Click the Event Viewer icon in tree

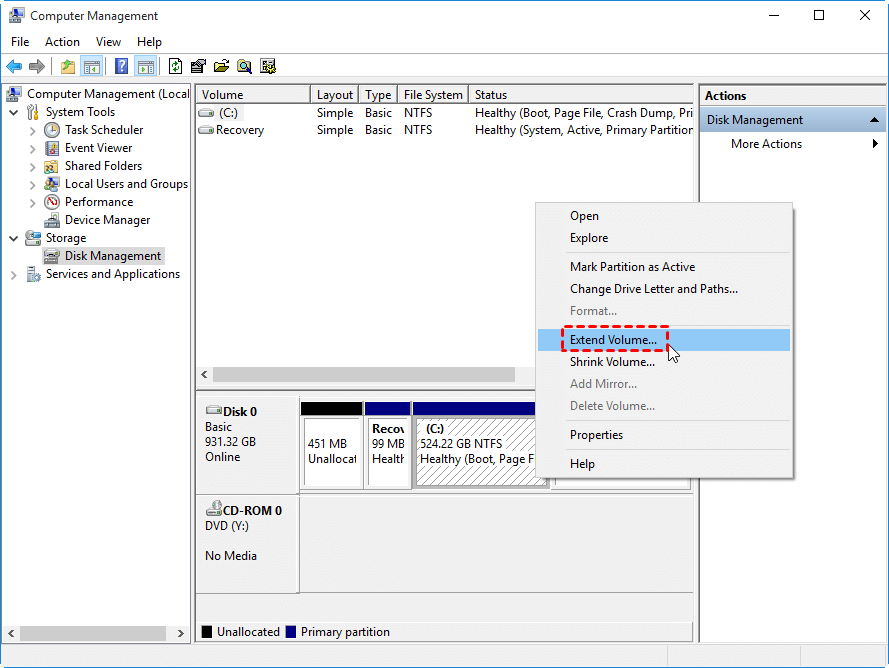tap(52, 149)
